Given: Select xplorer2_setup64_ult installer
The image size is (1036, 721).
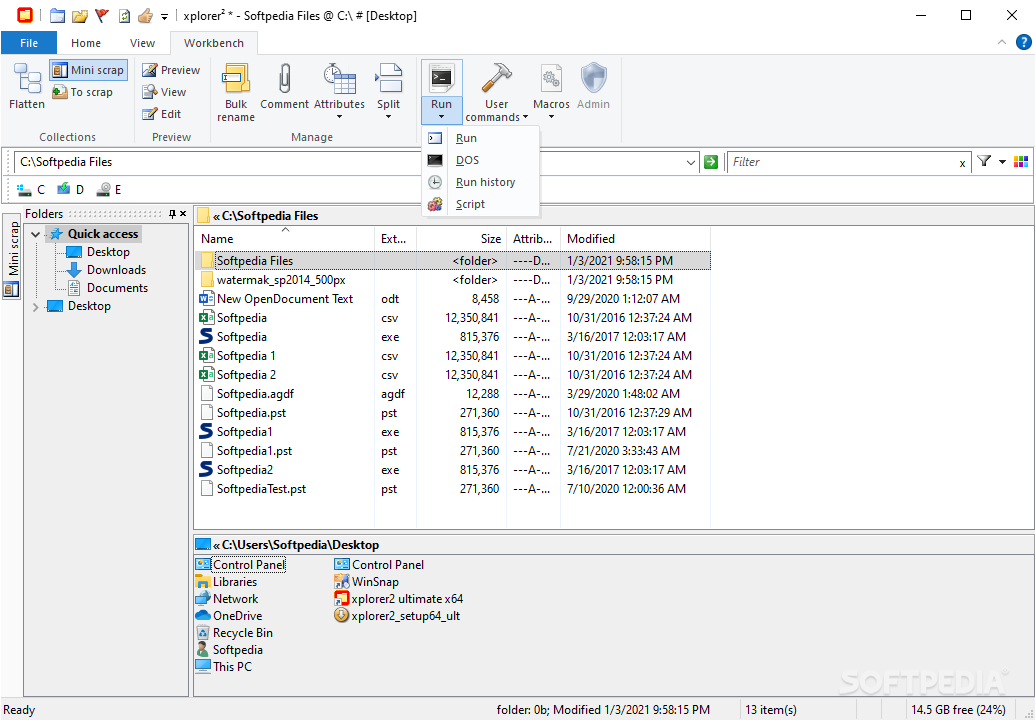Looking at the screenshot, I should (x=397, y=616).
